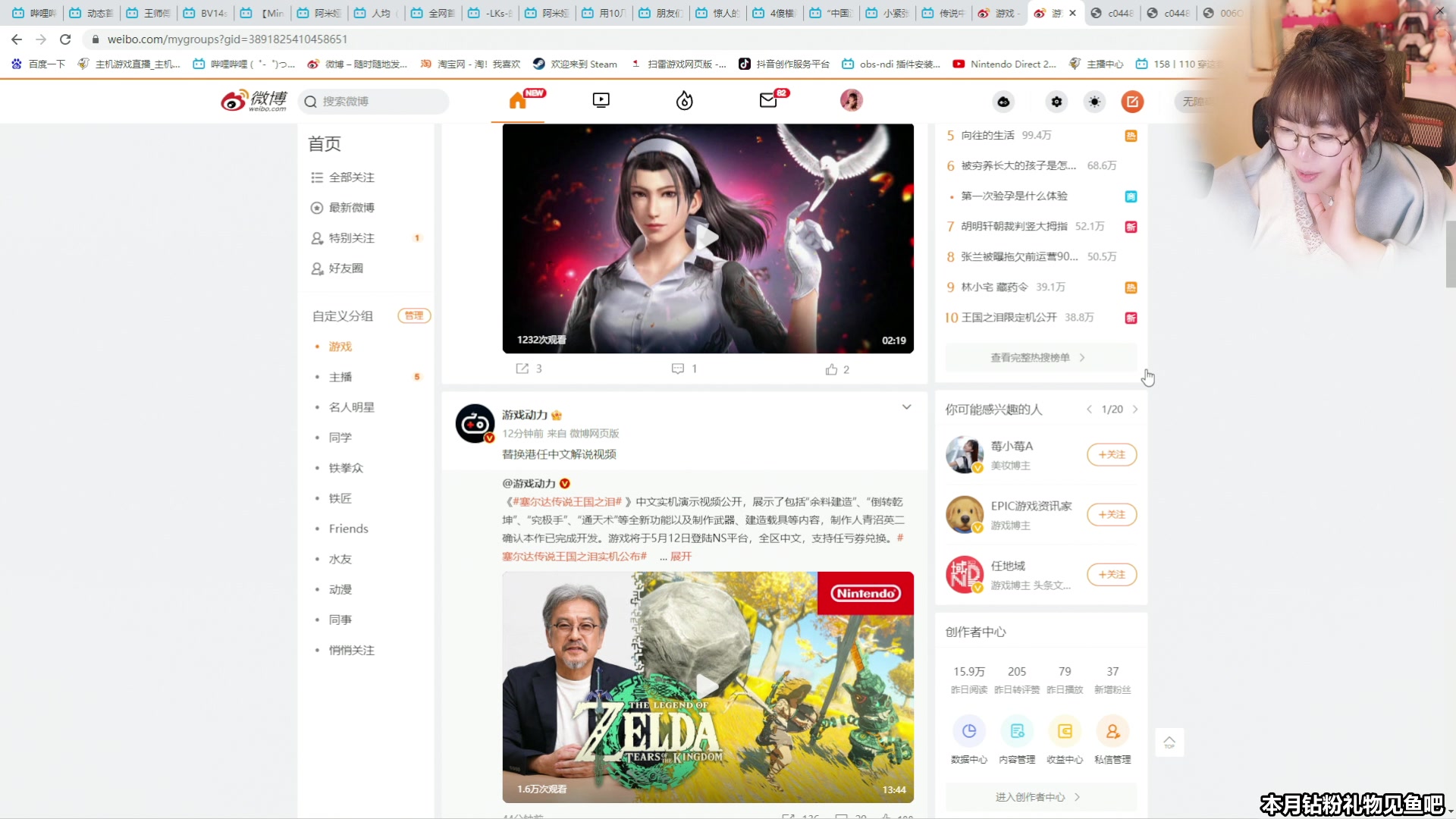Click browser back arrow

[17, 39]
